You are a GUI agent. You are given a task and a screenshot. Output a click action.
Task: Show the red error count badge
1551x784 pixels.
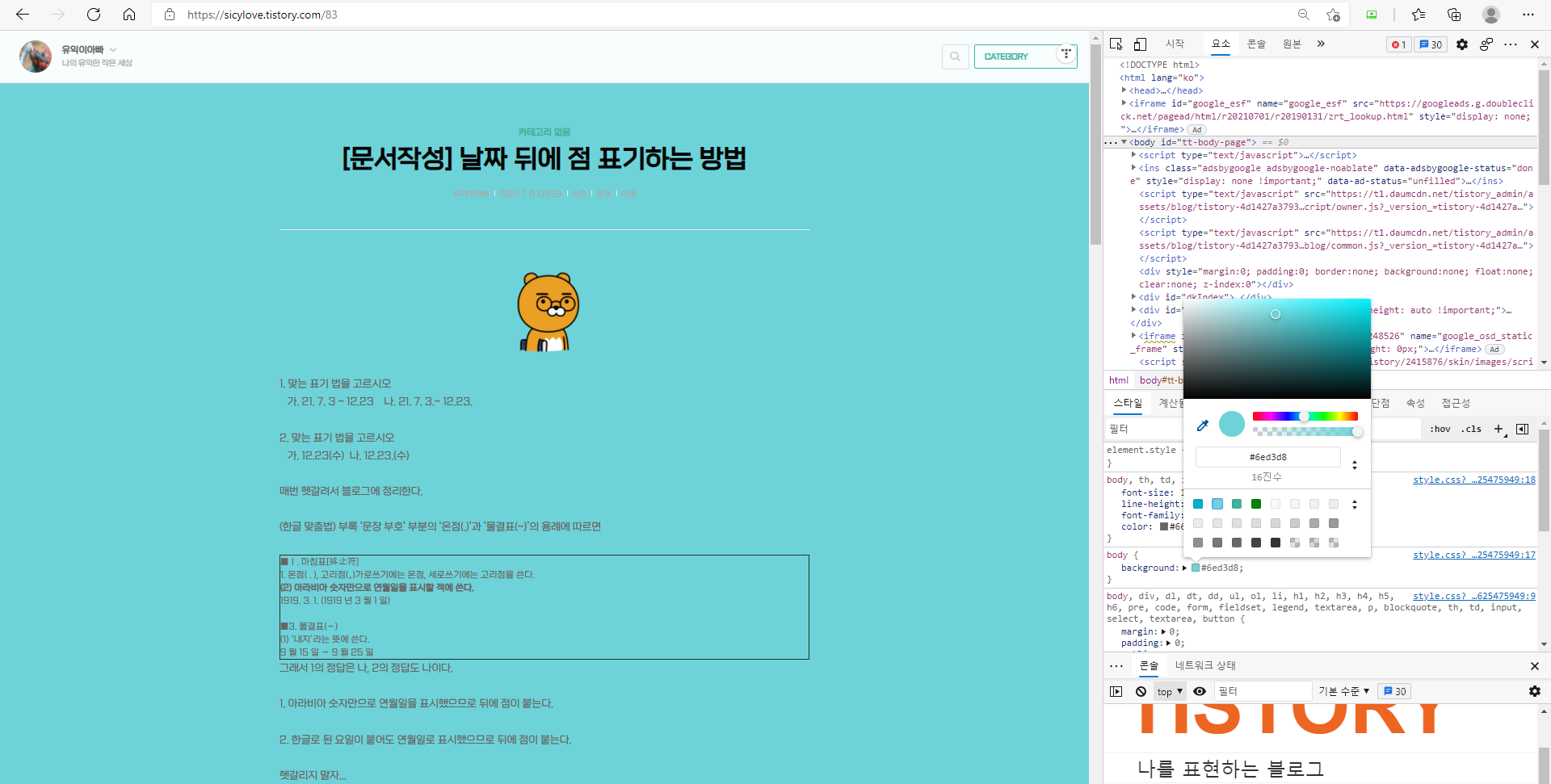pyautogui.click(x=1399, y=44)
